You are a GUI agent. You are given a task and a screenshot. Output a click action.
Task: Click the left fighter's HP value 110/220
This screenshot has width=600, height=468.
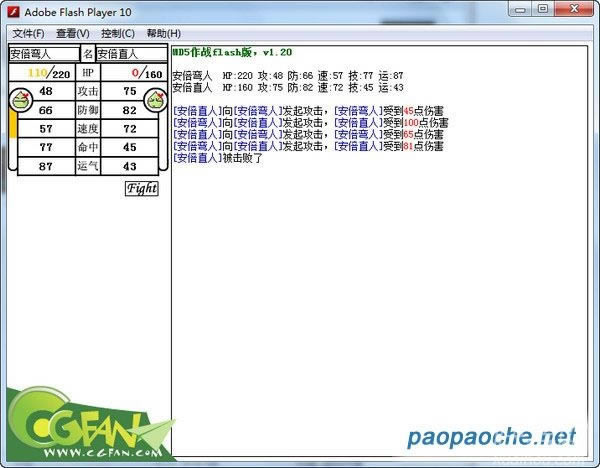(48, 74)
